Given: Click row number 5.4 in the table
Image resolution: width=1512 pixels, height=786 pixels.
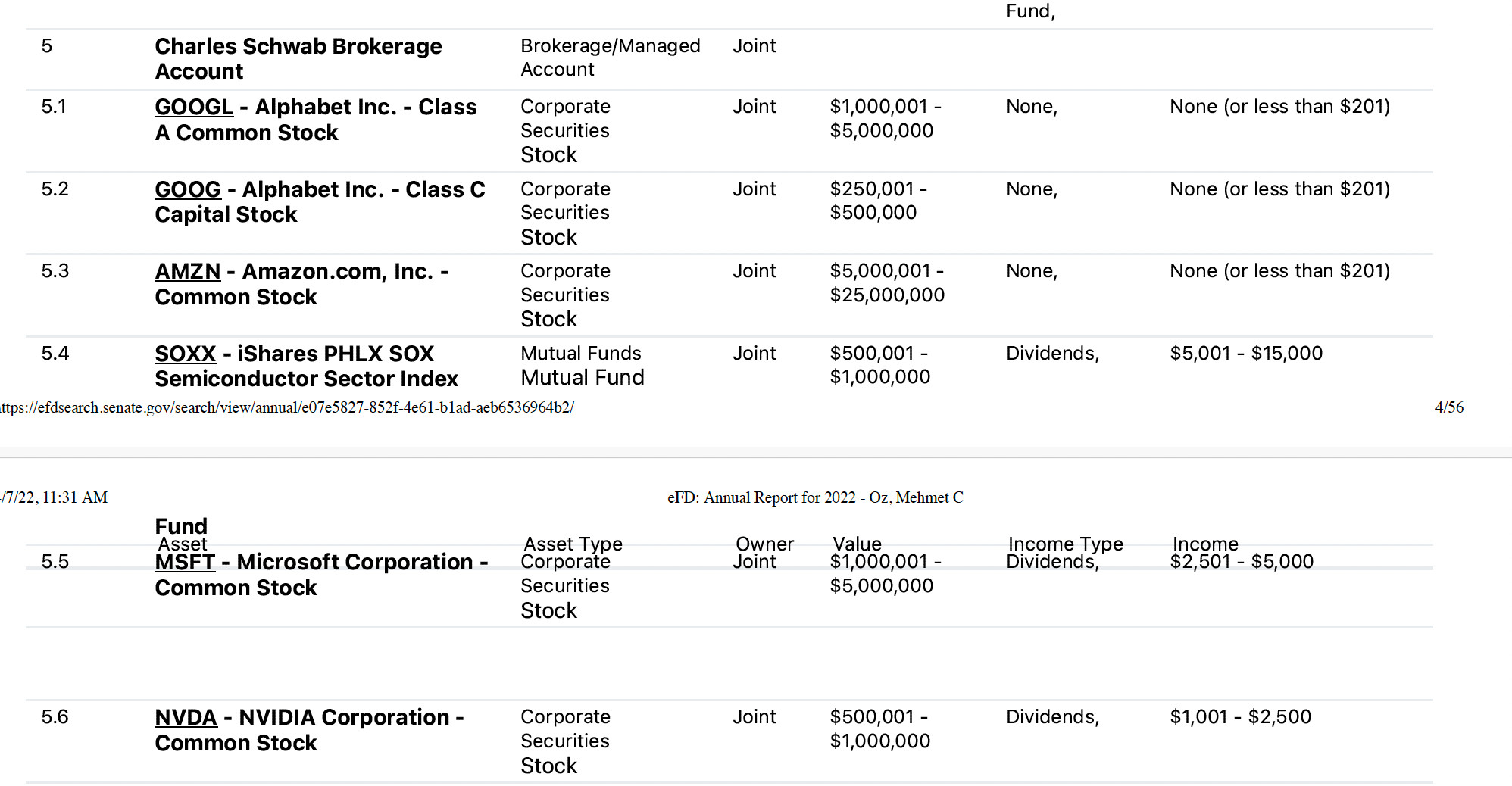Looking at the screenshot, I should pos(55,354).
